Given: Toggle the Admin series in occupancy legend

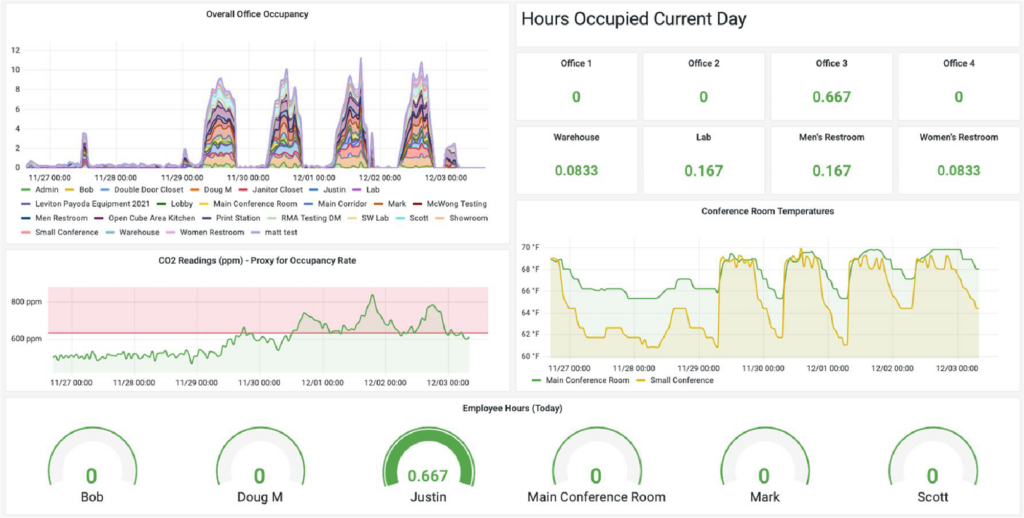Looking at the screenshot, I should coord(46,188).
